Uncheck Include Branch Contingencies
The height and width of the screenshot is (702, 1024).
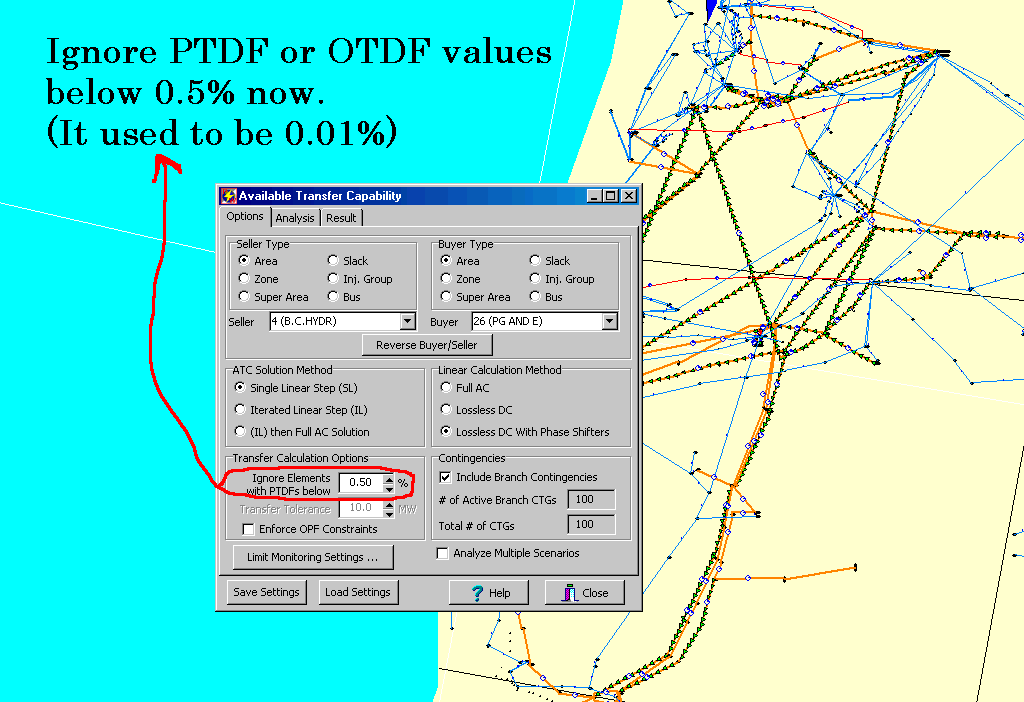pos(446,477)
